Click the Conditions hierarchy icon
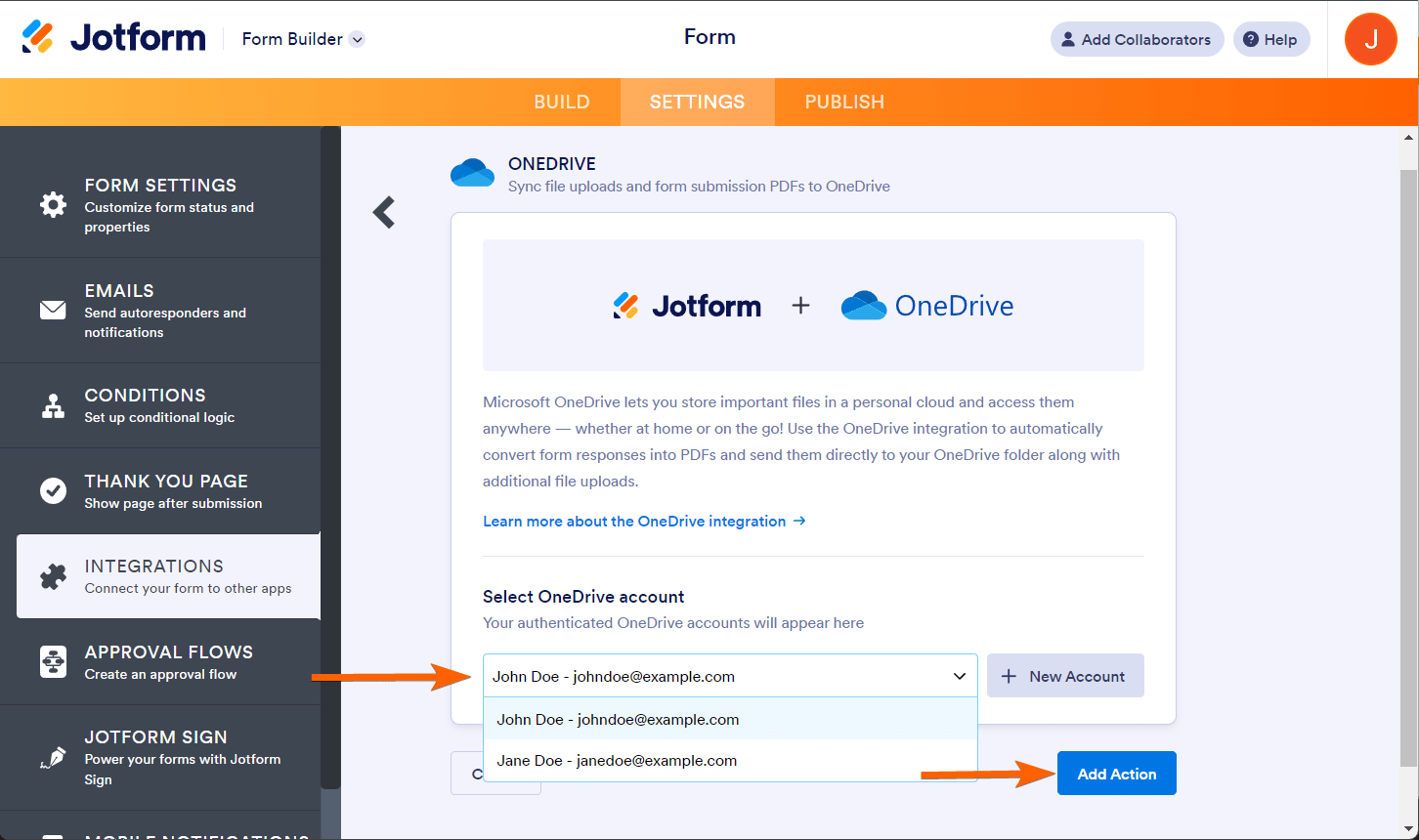Image resolution: width=1419 pixels, height=840 pixels. (53, 405)
